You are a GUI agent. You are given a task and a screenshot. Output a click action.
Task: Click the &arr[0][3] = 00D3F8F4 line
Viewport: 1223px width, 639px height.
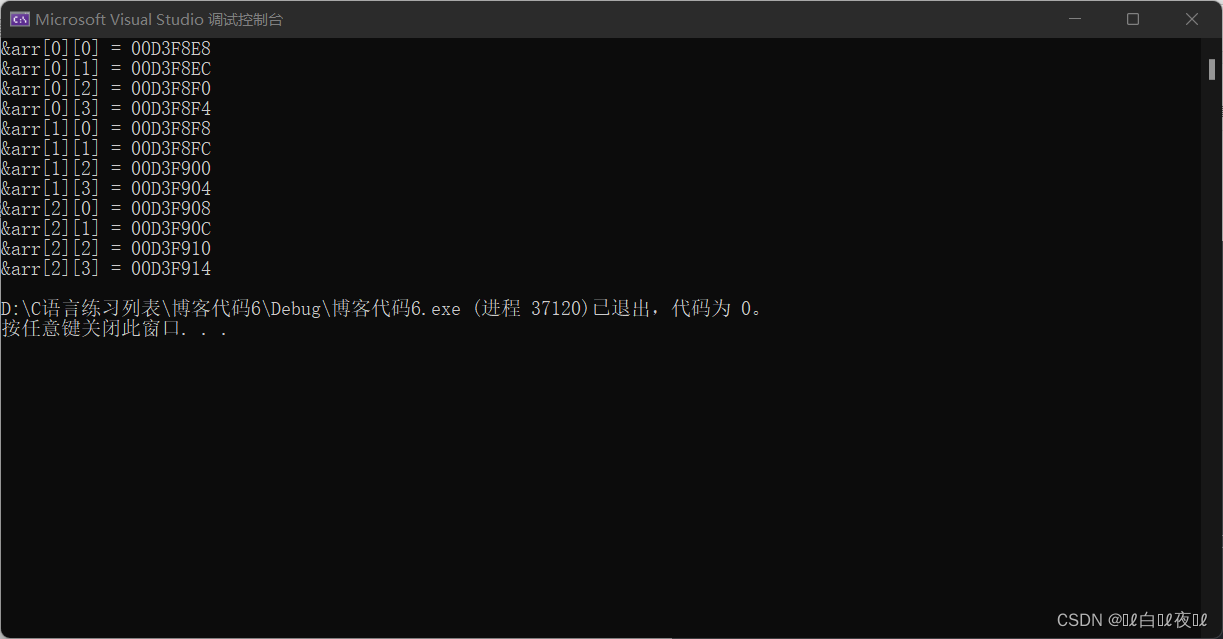coord(106,108)
